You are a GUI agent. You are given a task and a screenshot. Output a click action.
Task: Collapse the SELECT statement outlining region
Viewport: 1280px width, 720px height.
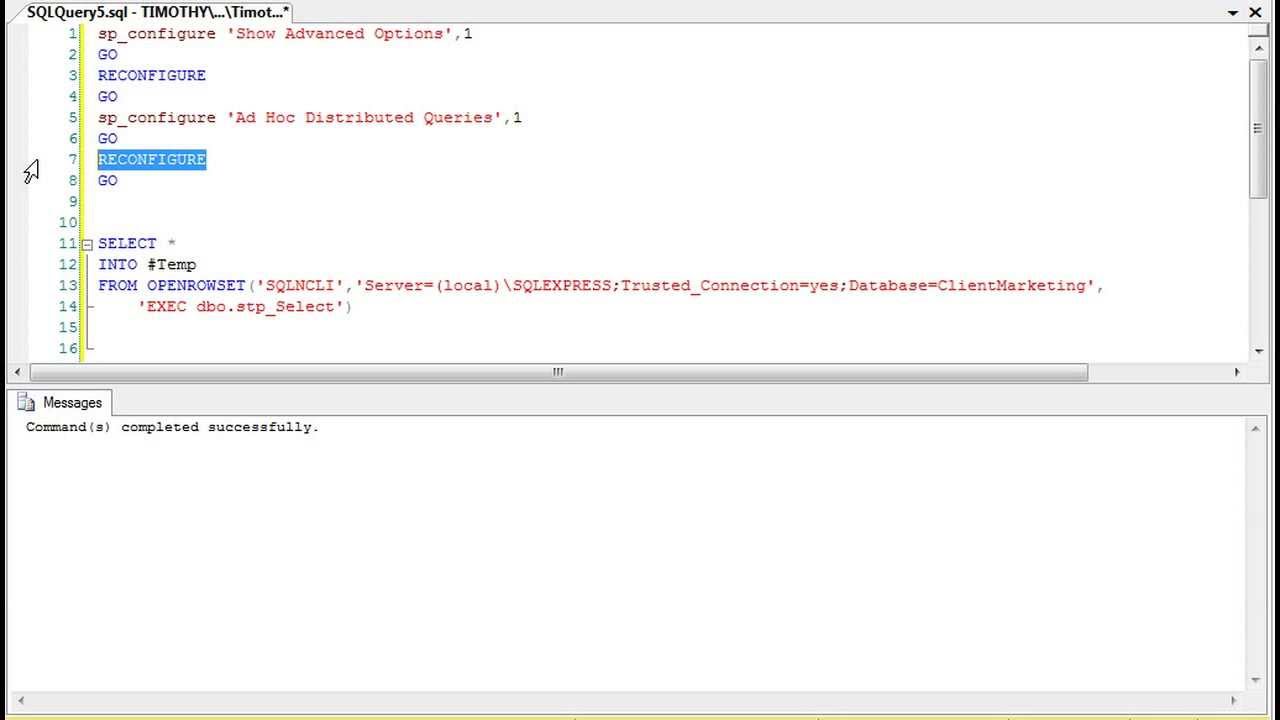click(x=87, y=243)
